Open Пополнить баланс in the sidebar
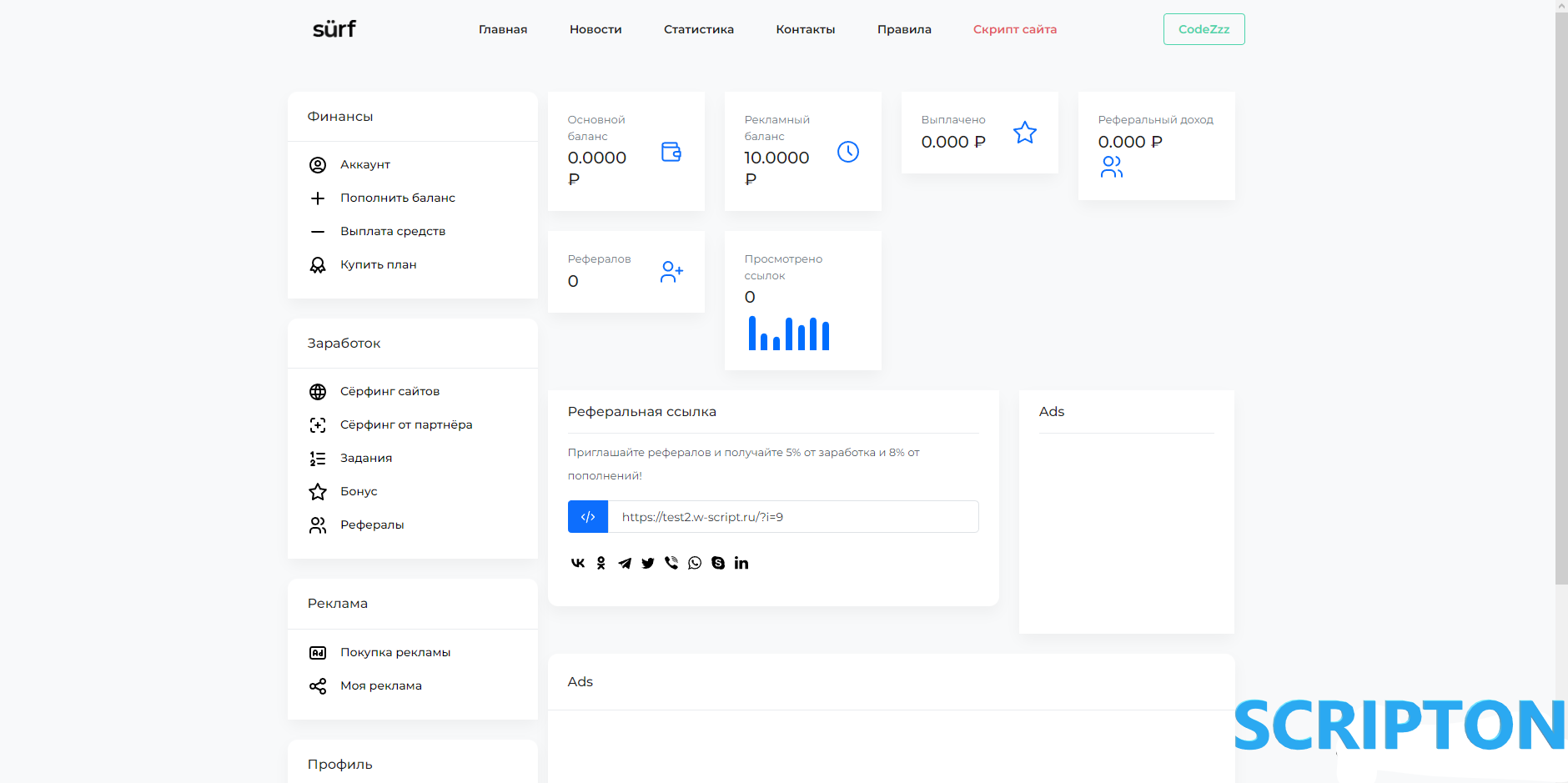The height and width of the screenshot is (783, 1568). pyautogui.click(x=397, y=198)
